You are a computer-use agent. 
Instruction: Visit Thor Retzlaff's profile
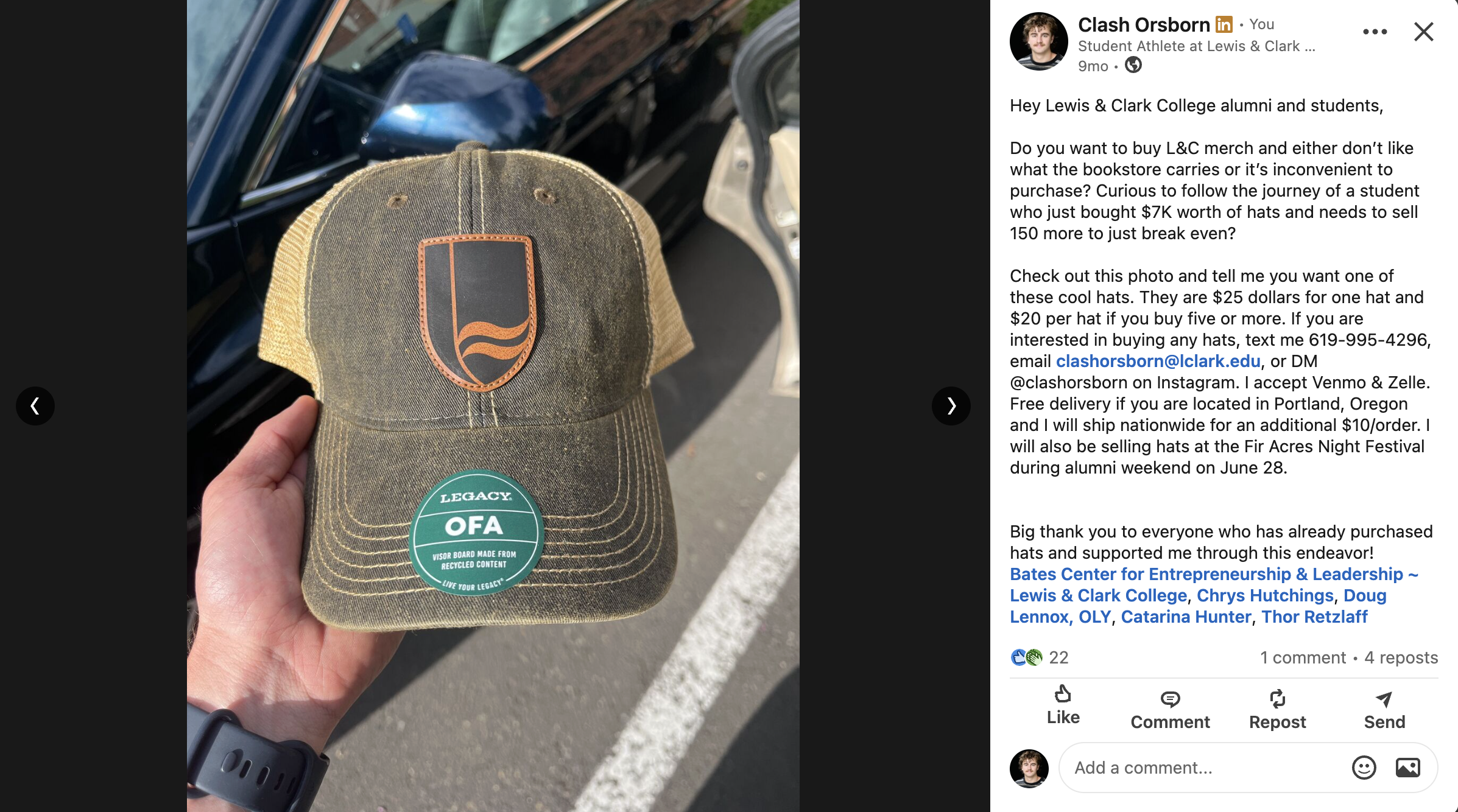point(1314,617)
